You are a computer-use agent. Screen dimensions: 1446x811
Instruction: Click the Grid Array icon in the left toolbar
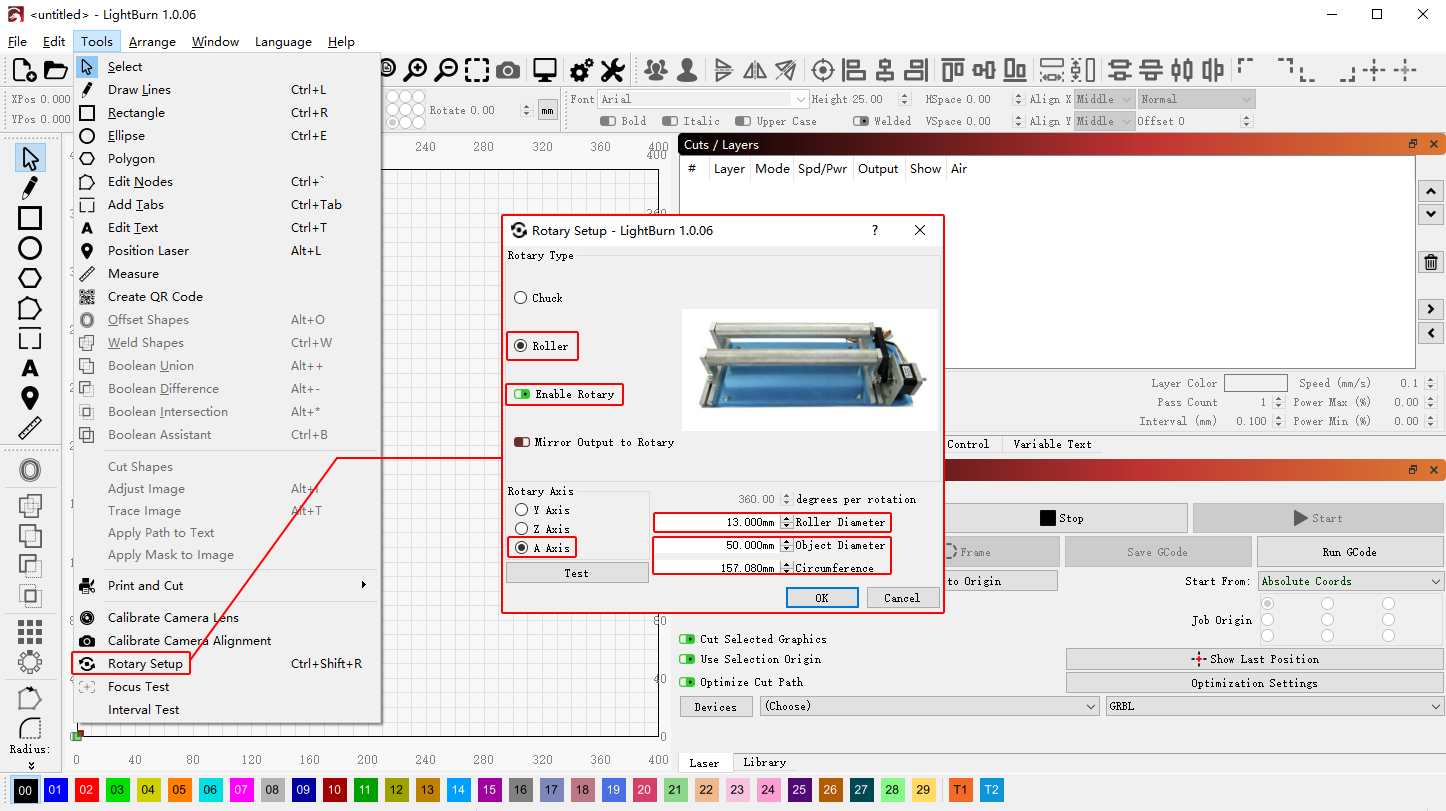coord(30,631)
